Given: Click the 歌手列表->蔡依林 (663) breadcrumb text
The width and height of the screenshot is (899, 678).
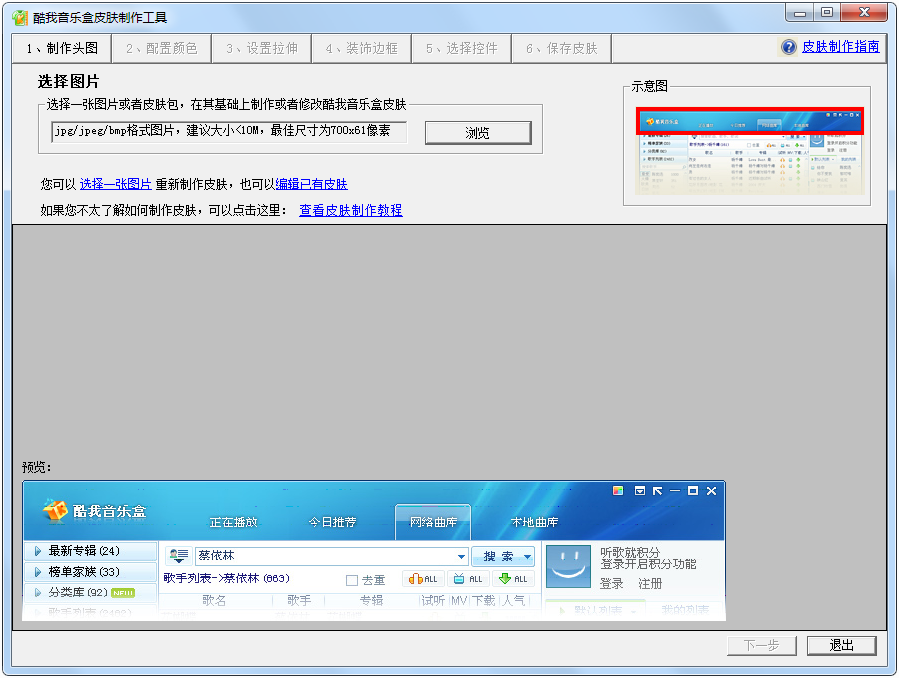Looking at the screenshot, I should (226, 578).
